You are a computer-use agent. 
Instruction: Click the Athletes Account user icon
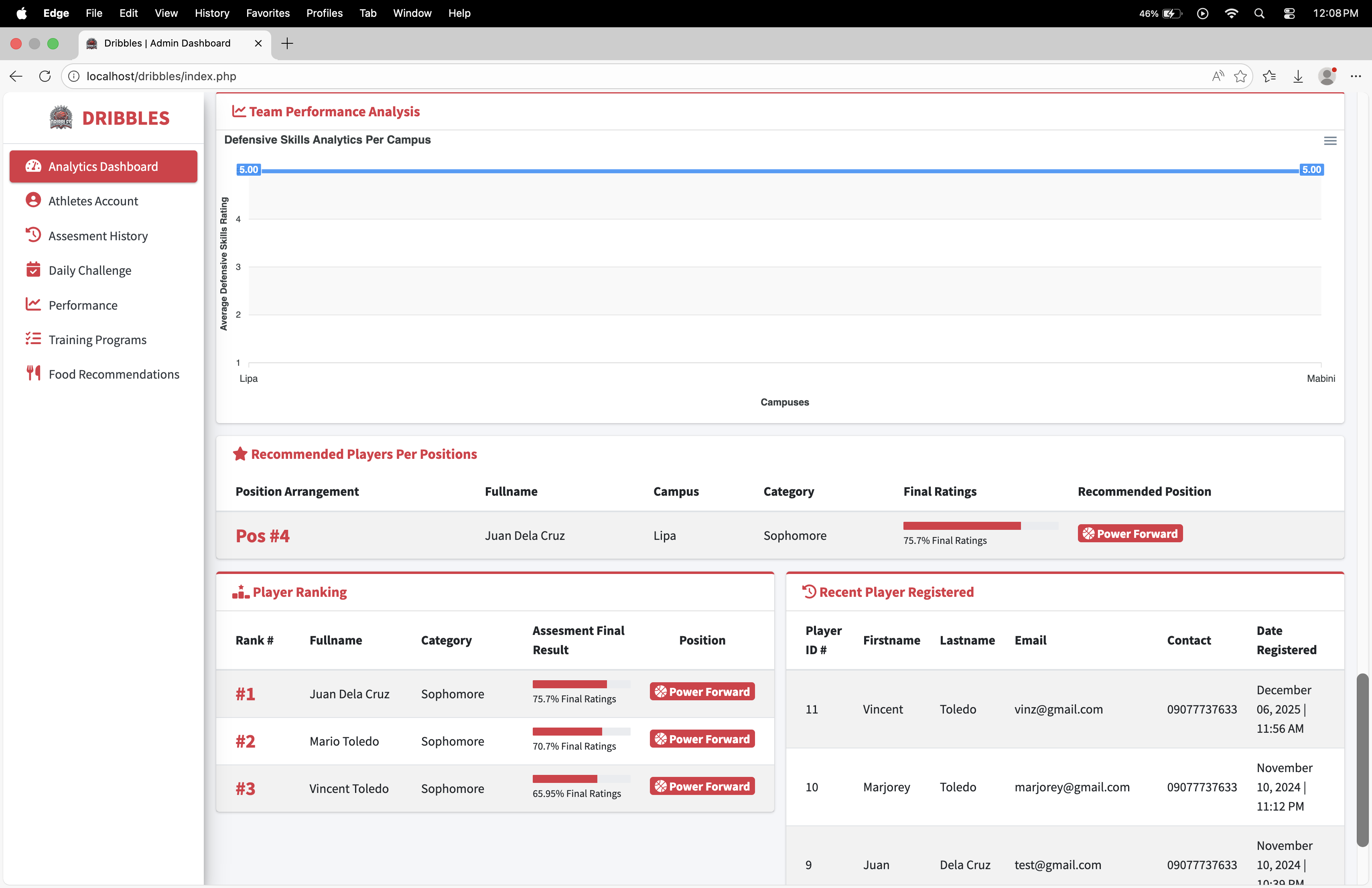33,201
